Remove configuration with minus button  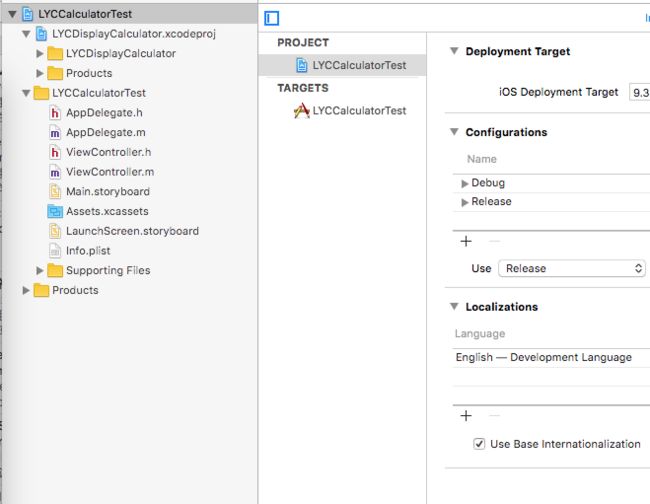[494, 241]
